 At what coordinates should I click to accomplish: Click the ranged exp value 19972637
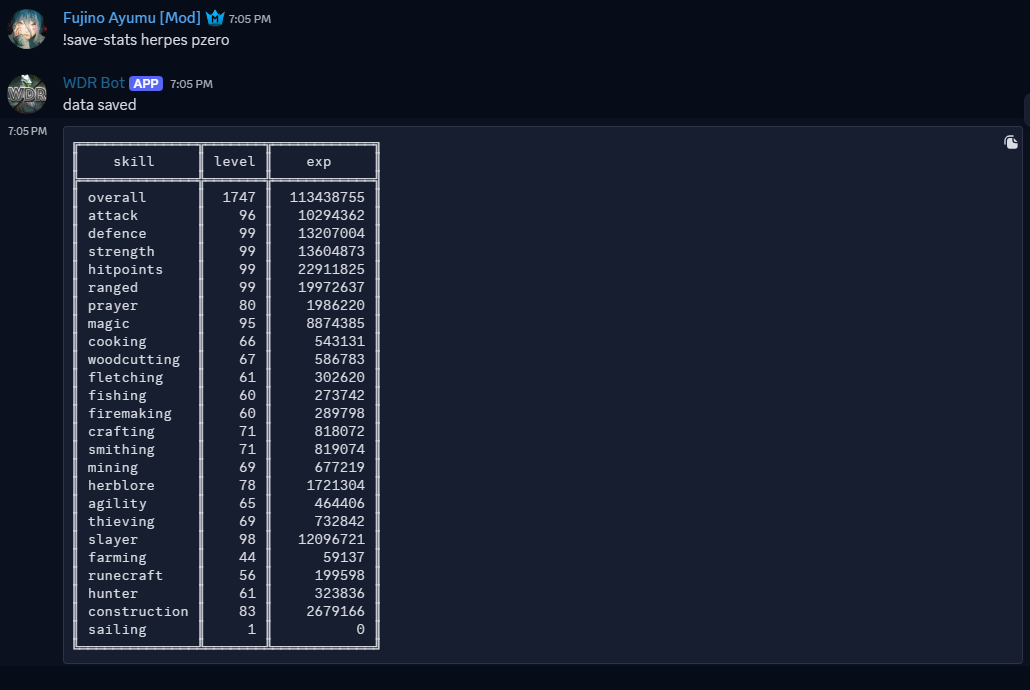331,287
